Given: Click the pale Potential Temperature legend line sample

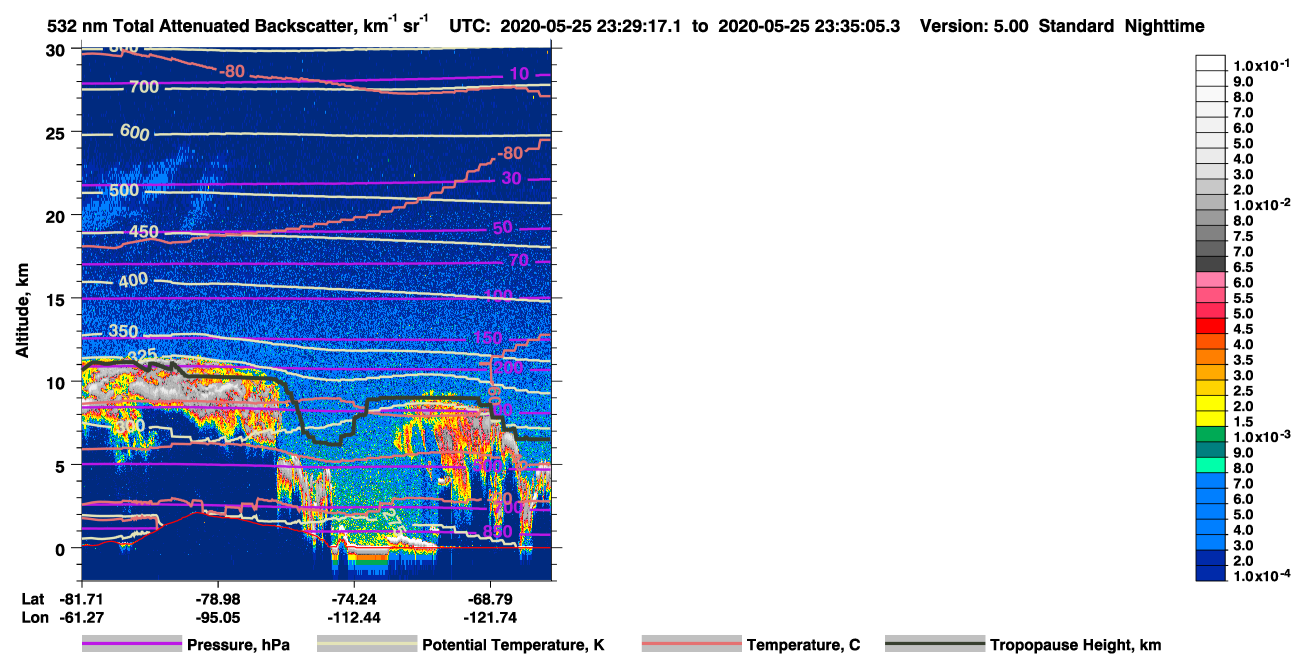Looking at the screenshot, I should [x=367, y=645].
